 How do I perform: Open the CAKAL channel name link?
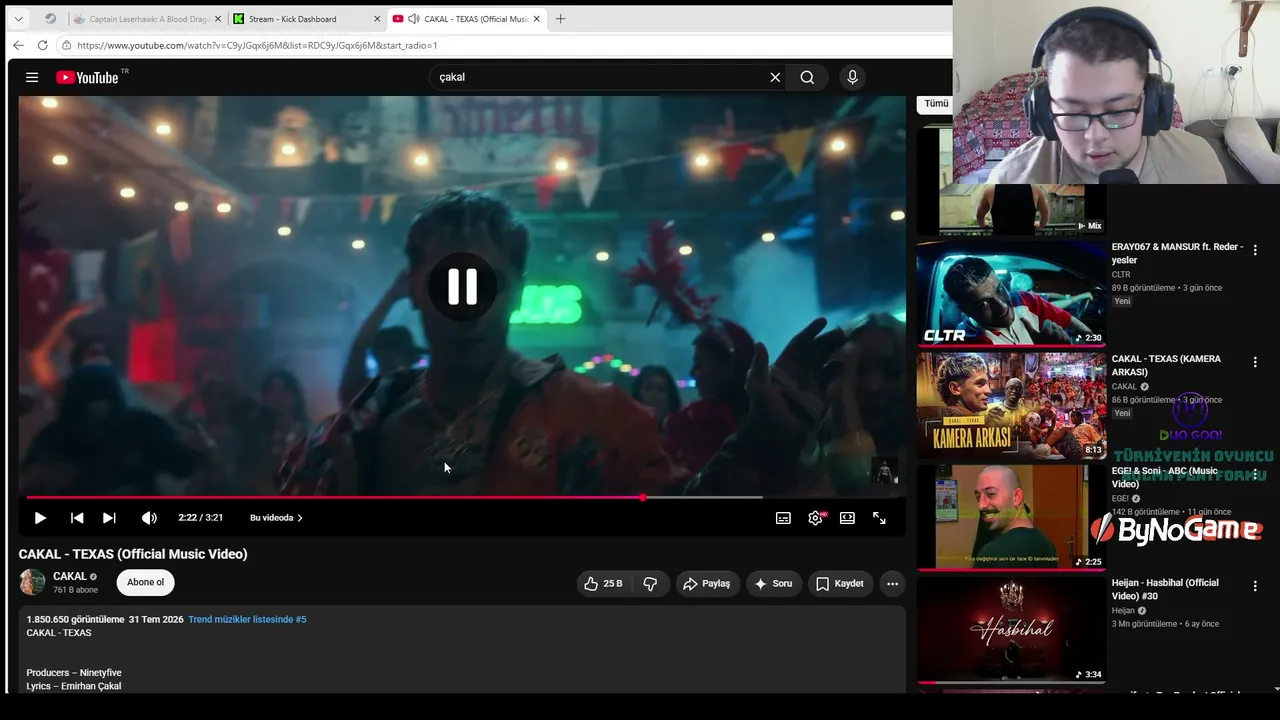pyautogui.click(x=70, y=576)
